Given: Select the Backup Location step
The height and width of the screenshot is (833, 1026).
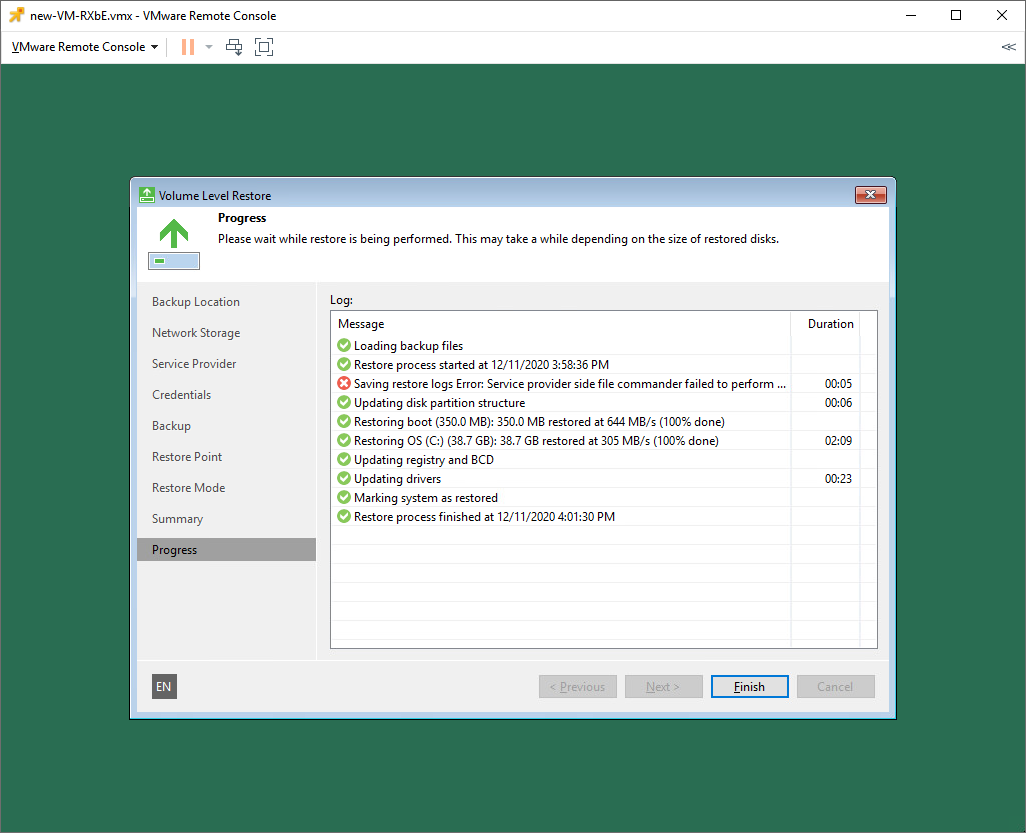Looking at the screenshot, I should tap(196, 302).
